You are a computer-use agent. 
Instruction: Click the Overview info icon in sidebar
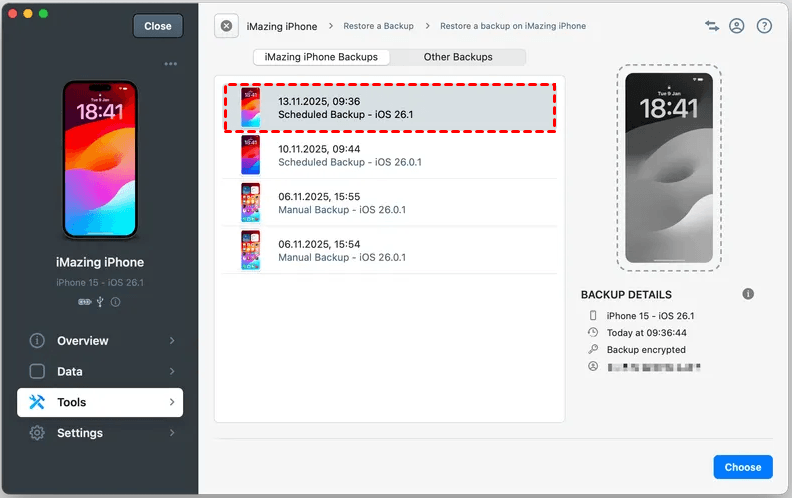(x=37, y=340)
